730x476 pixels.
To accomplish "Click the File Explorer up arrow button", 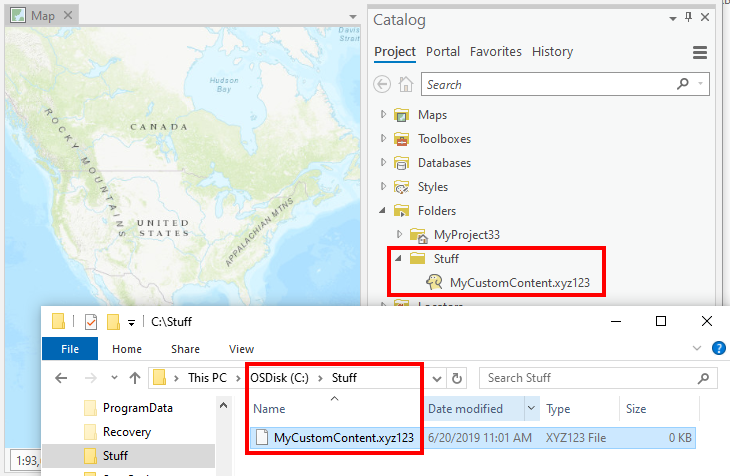I will point(134,378).
